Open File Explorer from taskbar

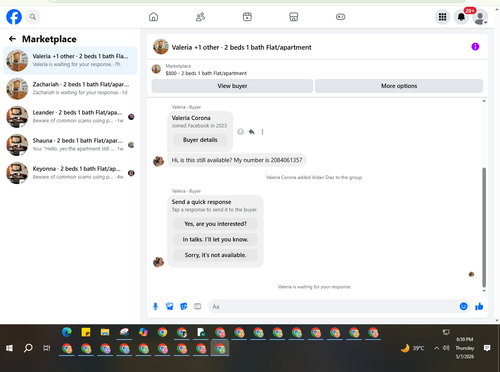point(105,332)
